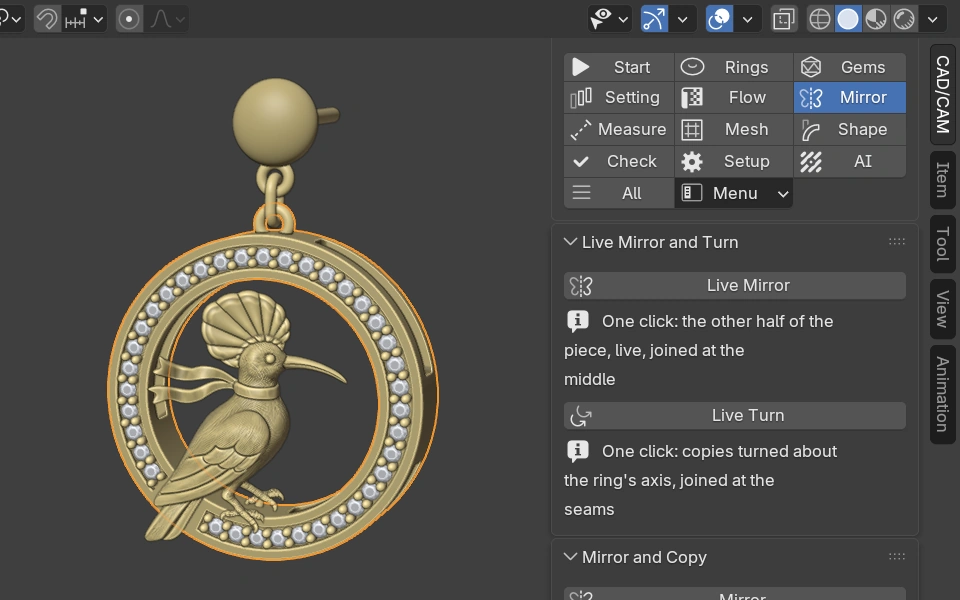
Task: Open the Setup gear category
Action: [x=733, y=161]
